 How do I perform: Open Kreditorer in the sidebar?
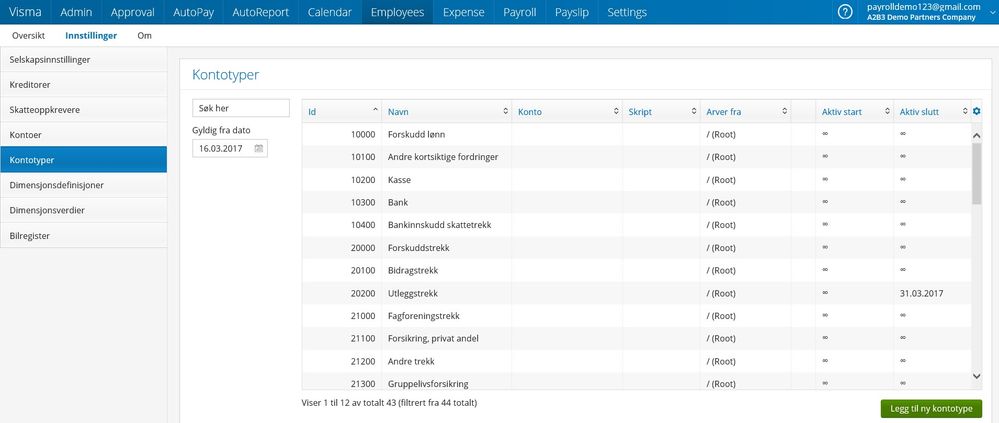coord(83,84)
